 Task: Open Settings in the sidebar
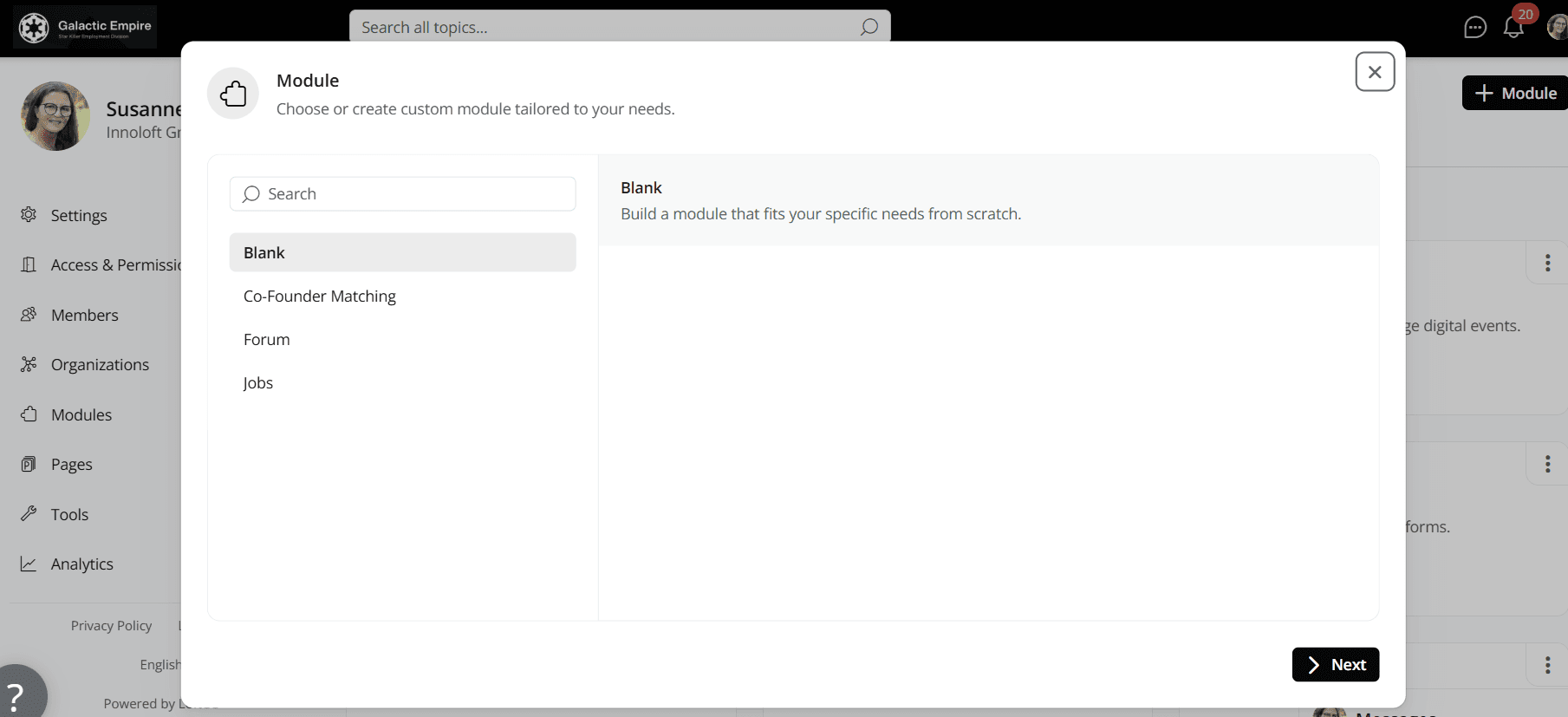click(x=78, y=215)
